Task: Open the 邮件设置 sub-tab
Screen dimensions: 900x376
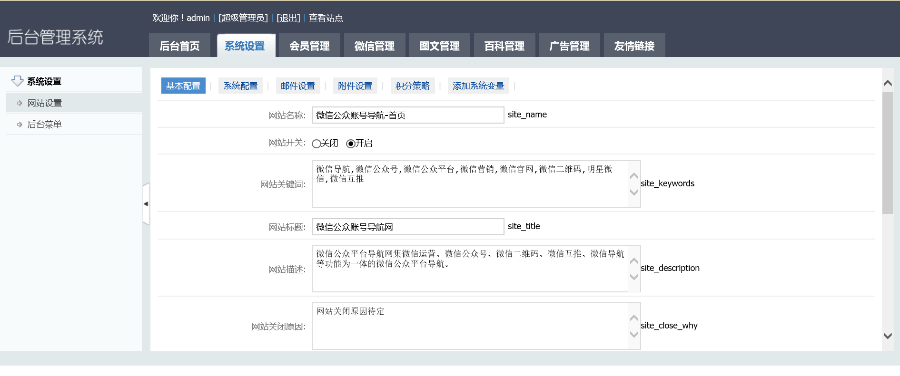Action: coord(298,86)
